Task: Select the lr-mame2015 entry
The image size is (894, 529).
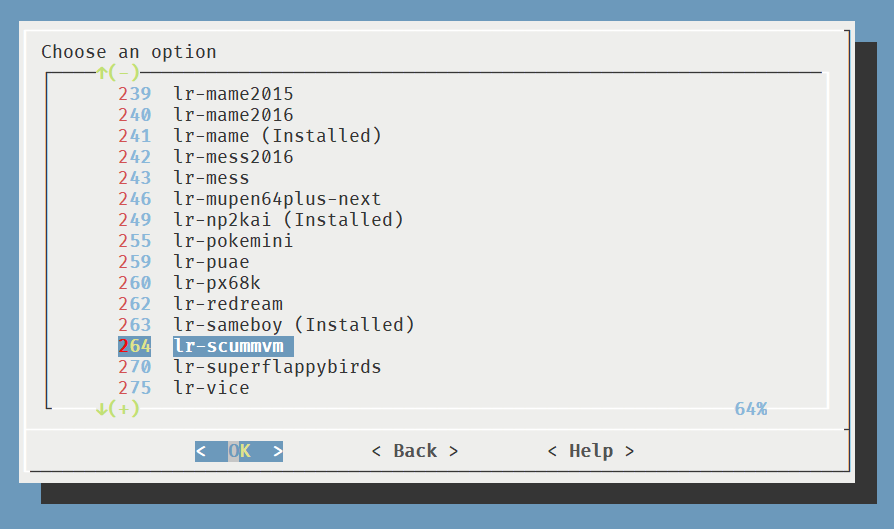Action: tap(233, 94)
